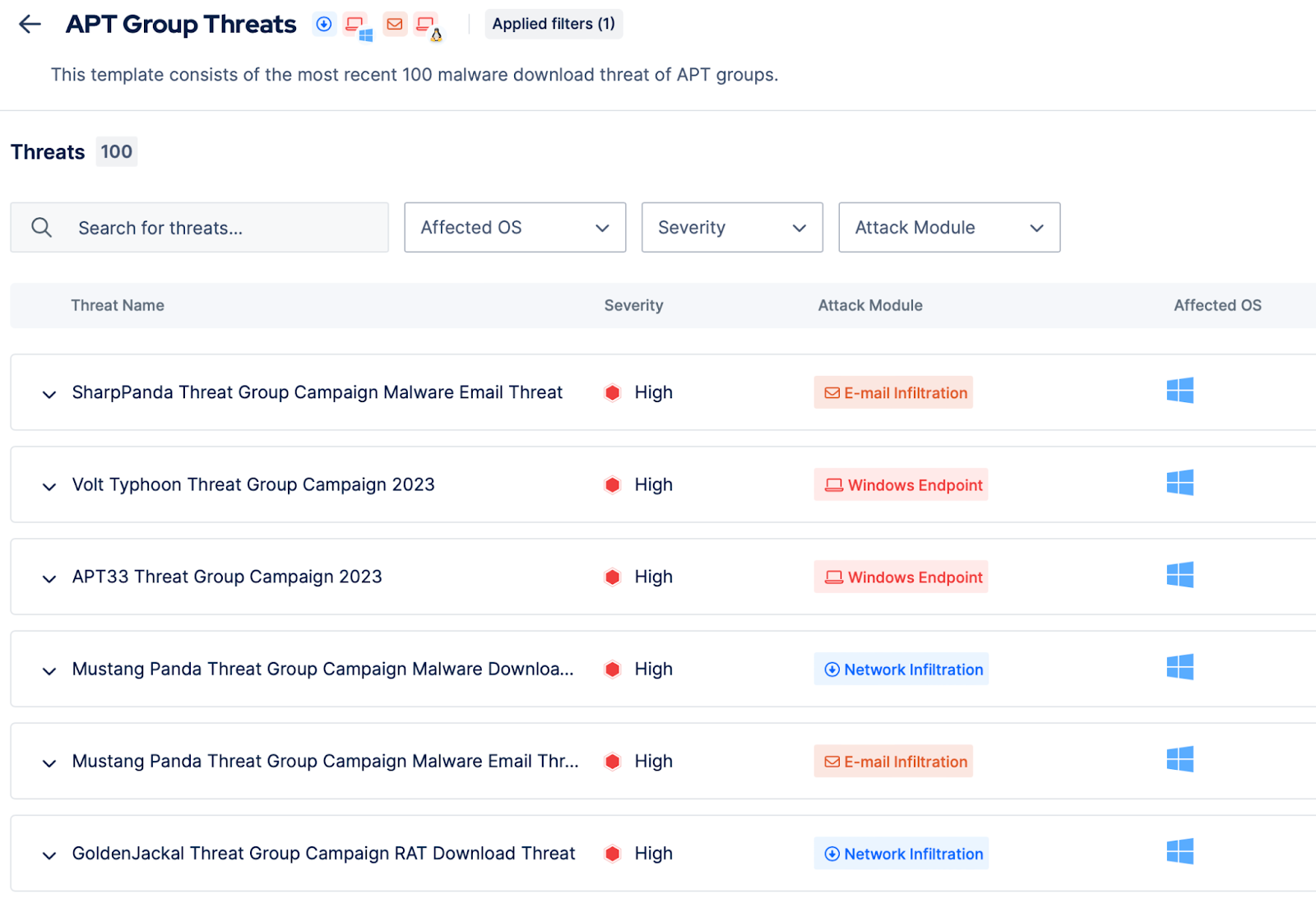
Task: Expand the APT33 Threat Group Campaign row
Action: pyautogui.click(x=49, y=578)
